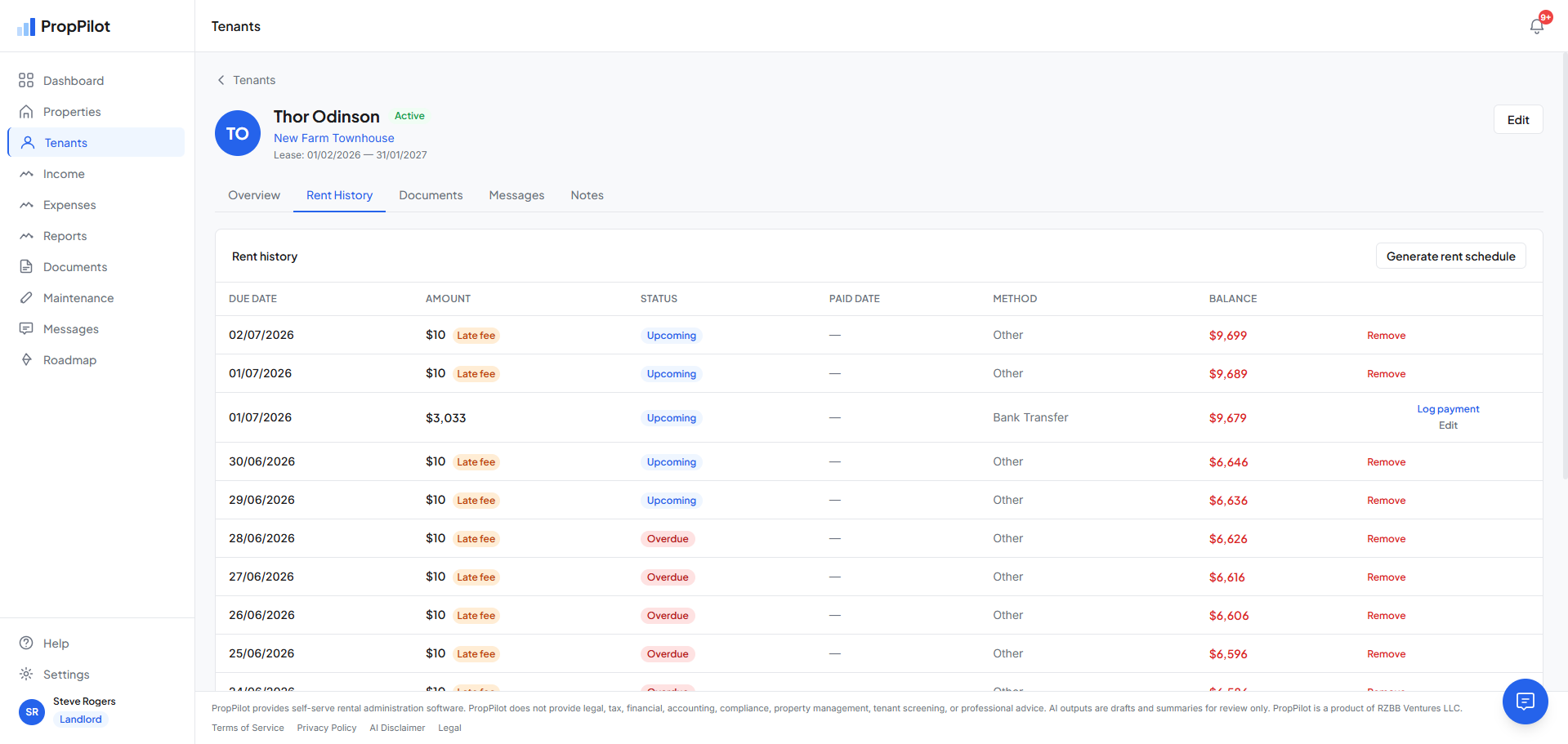
Task: Open the floating chat bubble button
Action: (1525, 701)
